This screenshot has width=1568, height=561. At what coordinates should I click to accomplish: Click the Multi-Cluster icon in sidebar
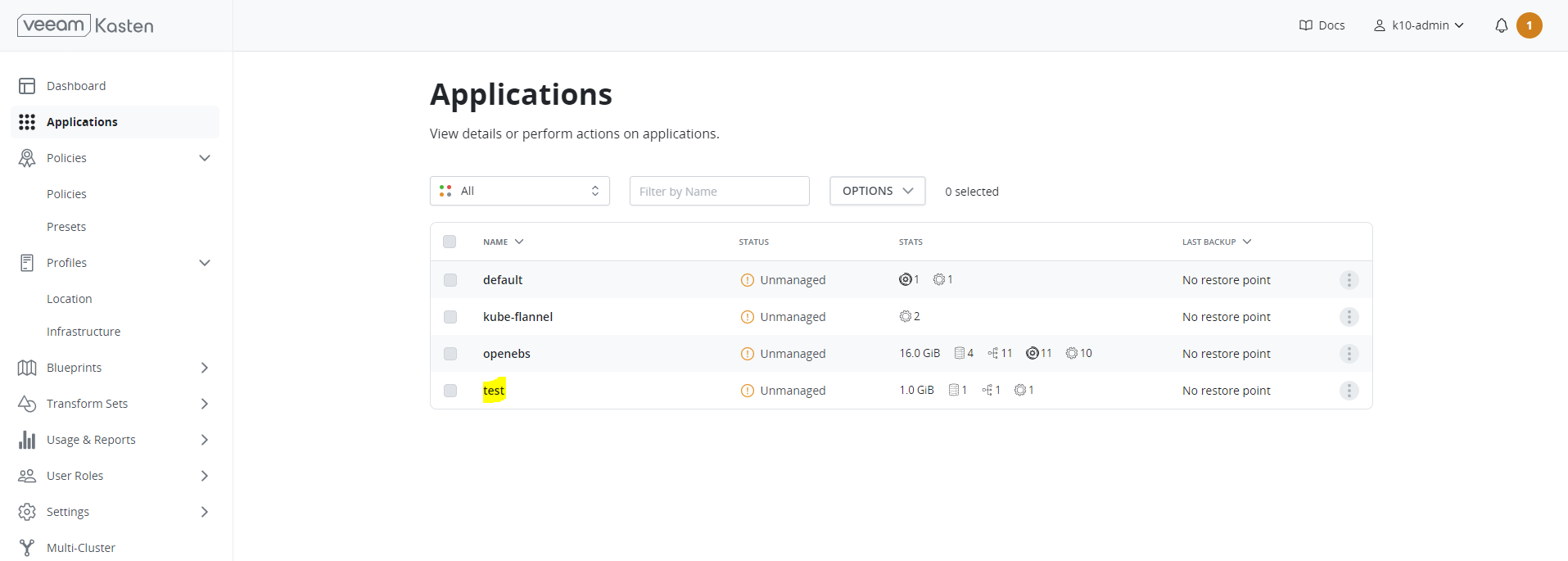pos(27,548)
